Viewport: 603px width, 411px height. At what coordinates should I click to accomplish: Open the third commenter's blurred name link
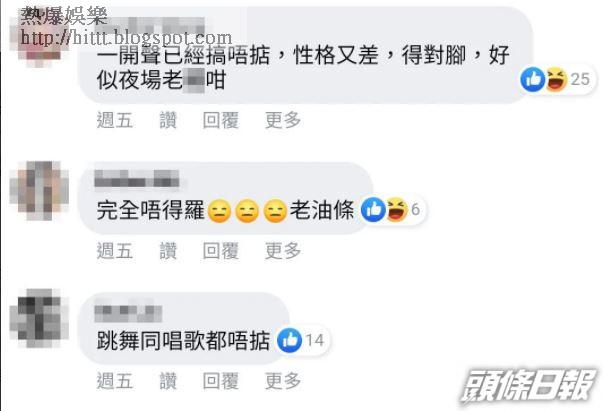click(128, 313)
